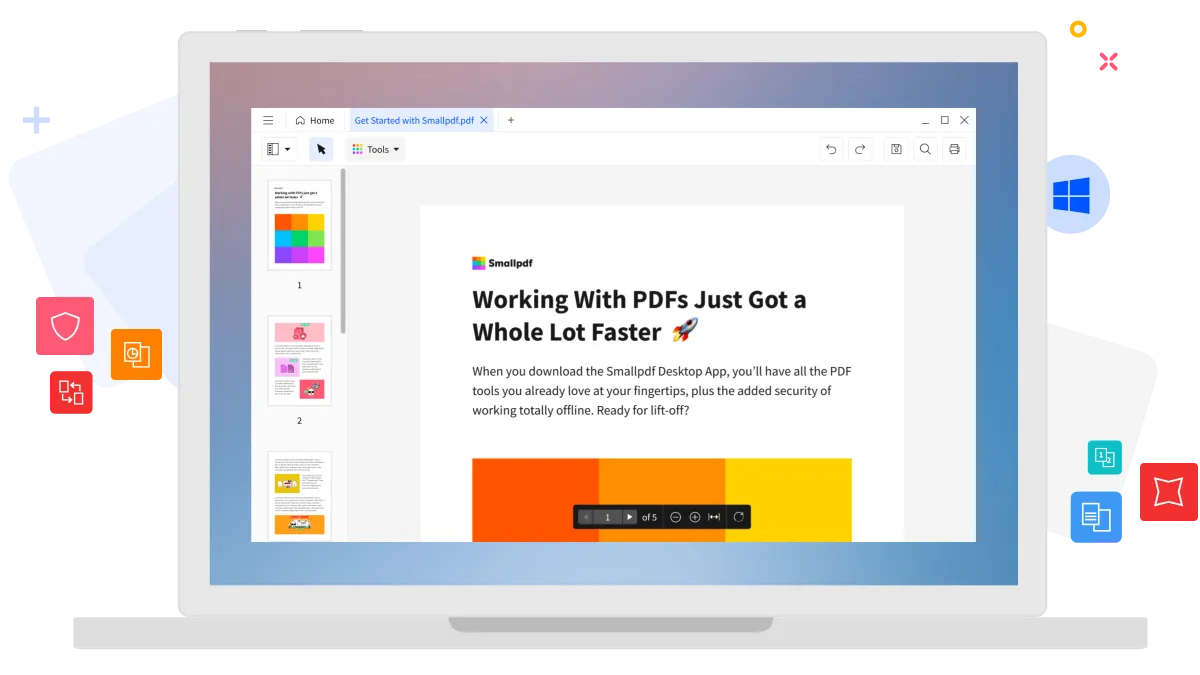Select the cursor arrow tool
The image size is (1200, 675).
point(321,148)
